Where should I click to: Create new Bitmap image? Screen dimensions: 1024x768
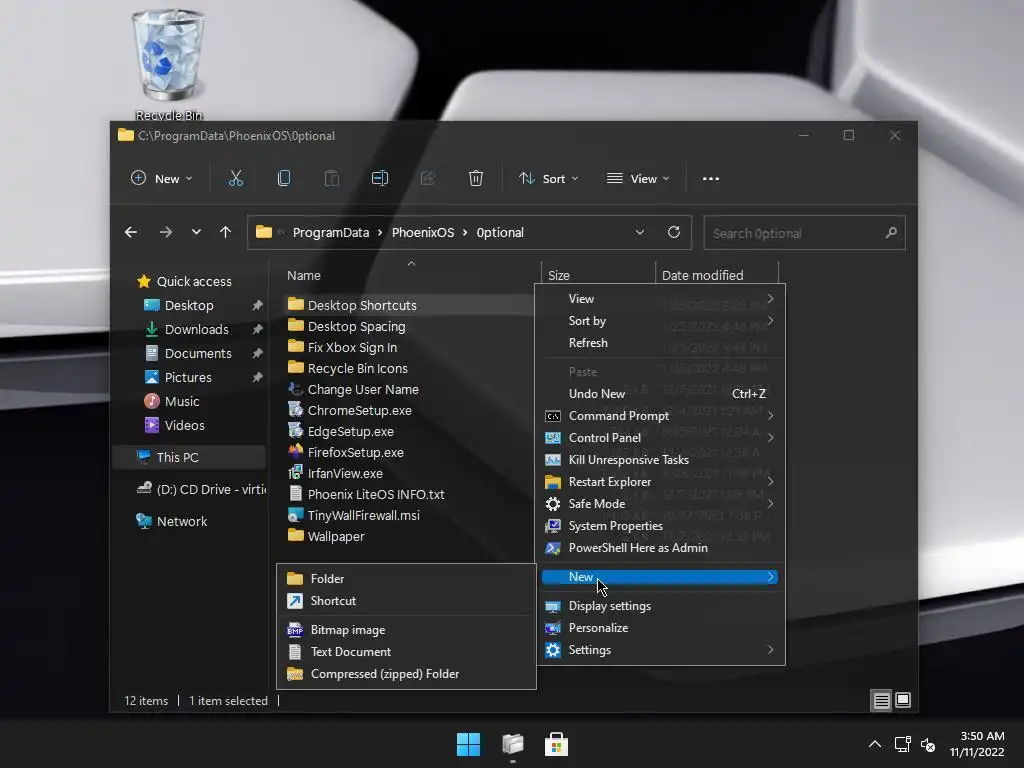[x=406, y=630]
